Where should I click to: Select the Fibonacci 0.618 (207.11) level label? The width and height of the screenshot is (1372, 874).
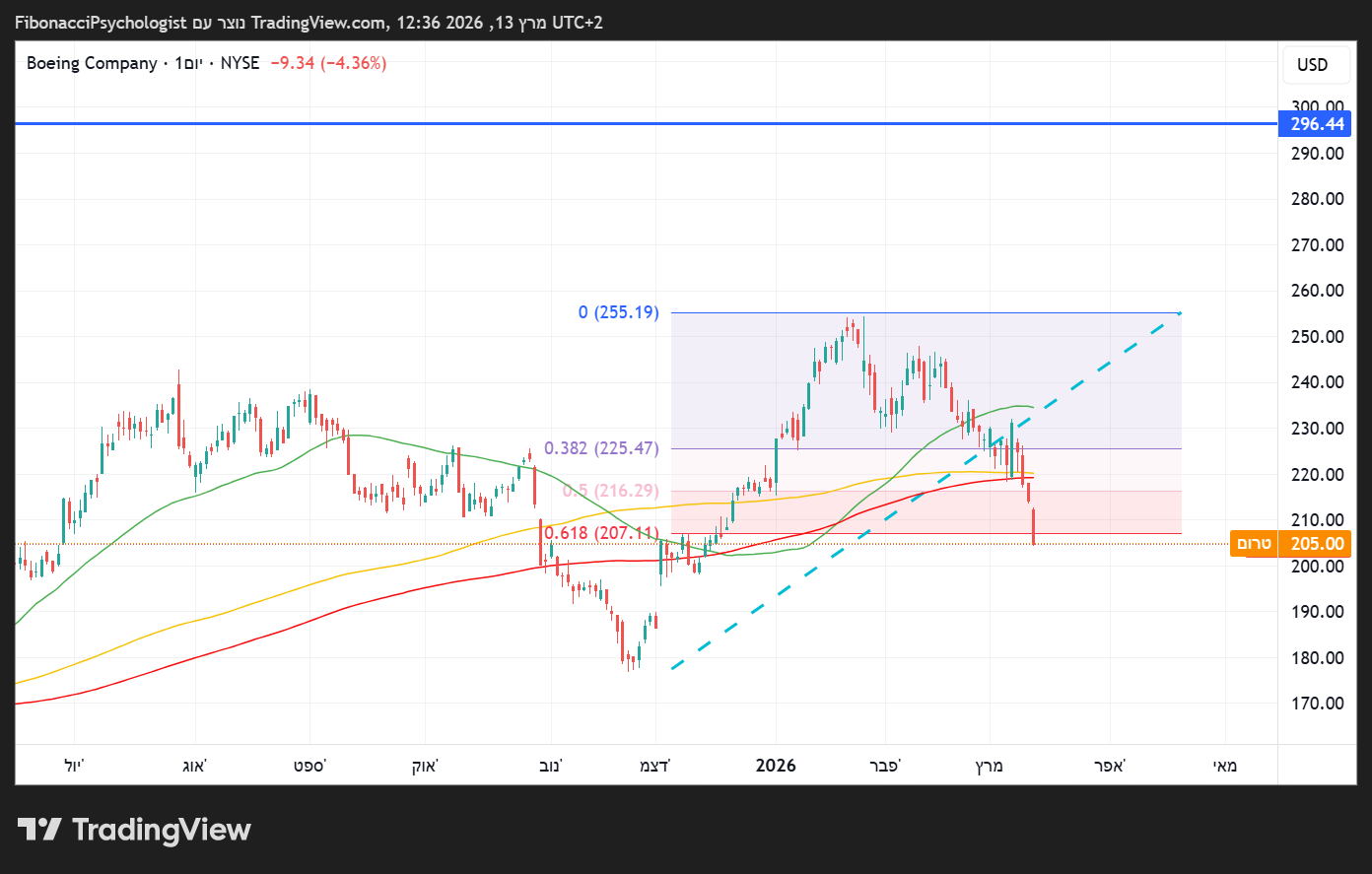click(x=601, y=533)
